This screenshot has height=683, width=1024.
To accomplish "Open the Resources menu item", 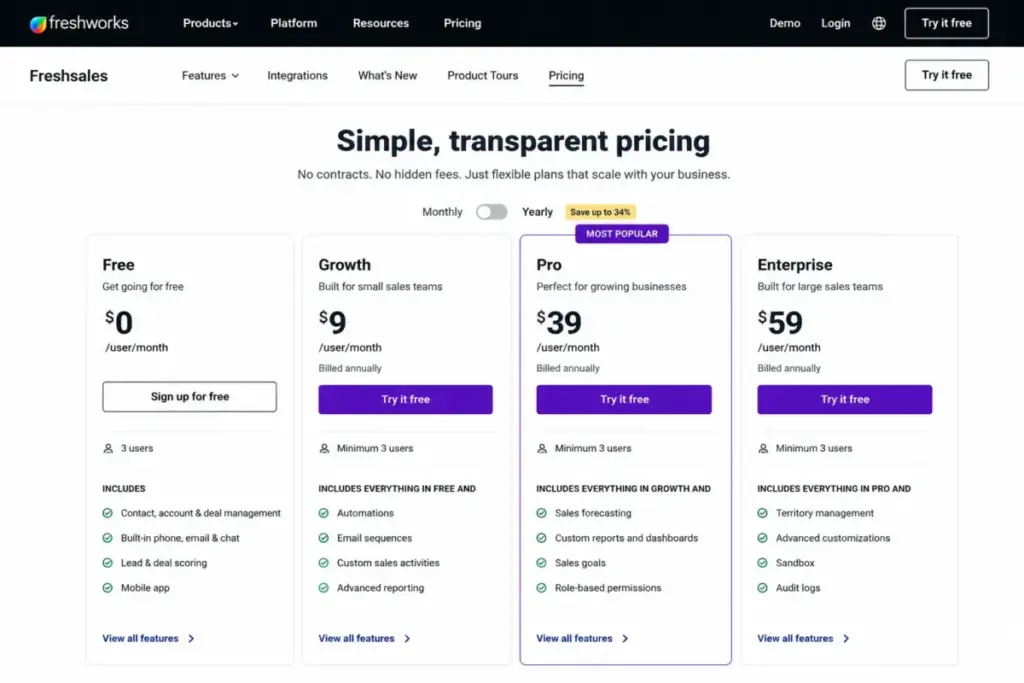I will click(x=381, y=24).
